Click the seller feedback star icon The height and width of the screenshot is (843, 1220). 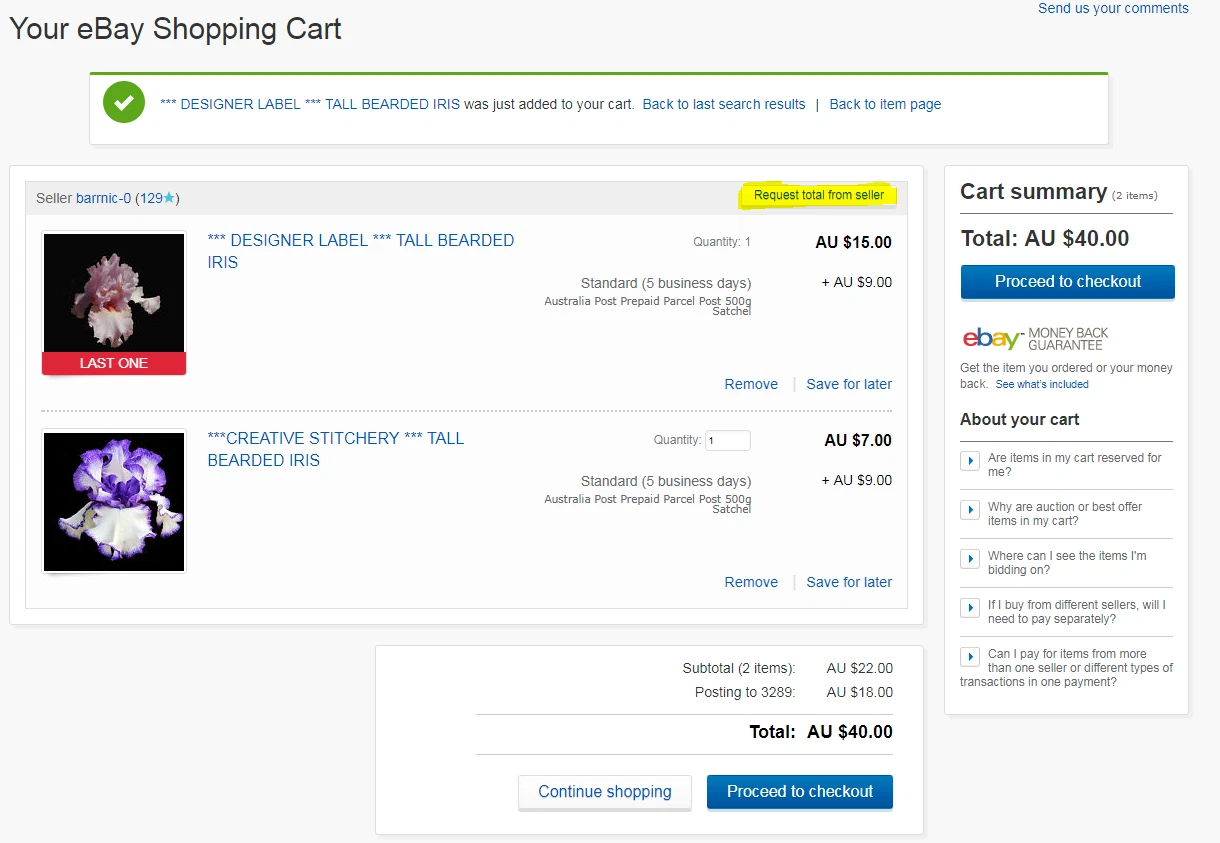pos(169,198)
